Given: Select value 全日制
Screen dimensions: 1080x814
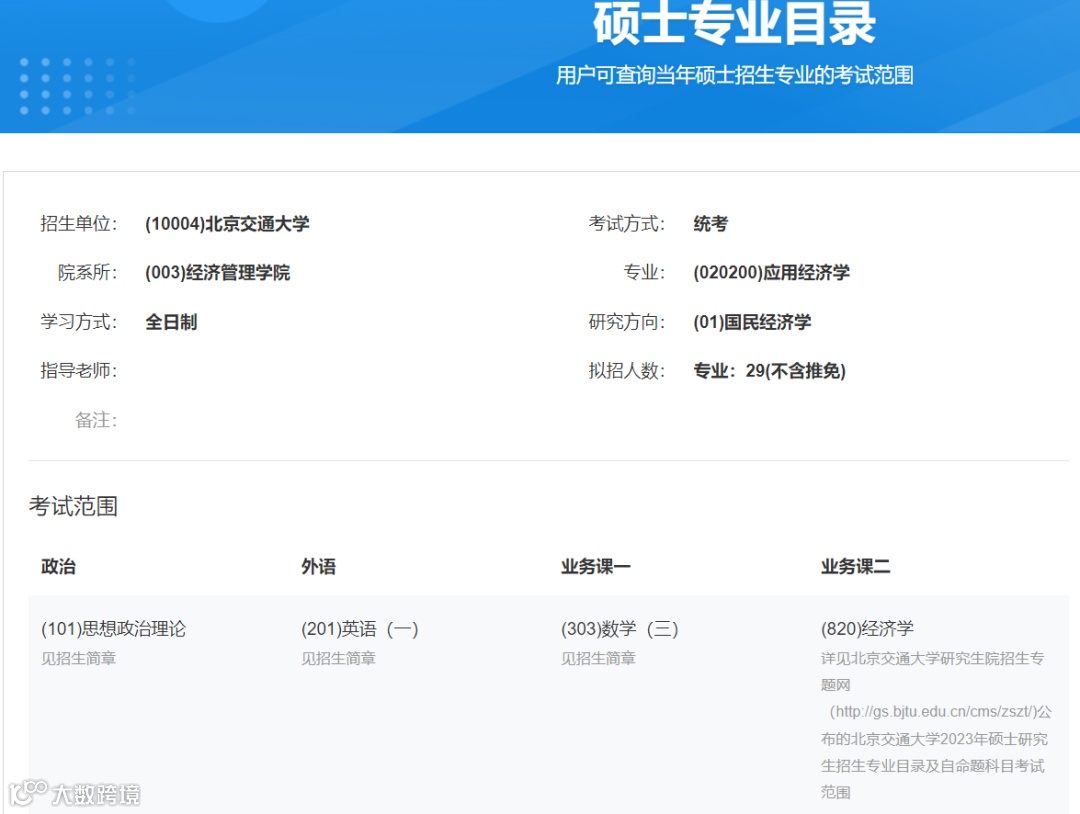Looking at the screenshot, I should coord(171,322).
